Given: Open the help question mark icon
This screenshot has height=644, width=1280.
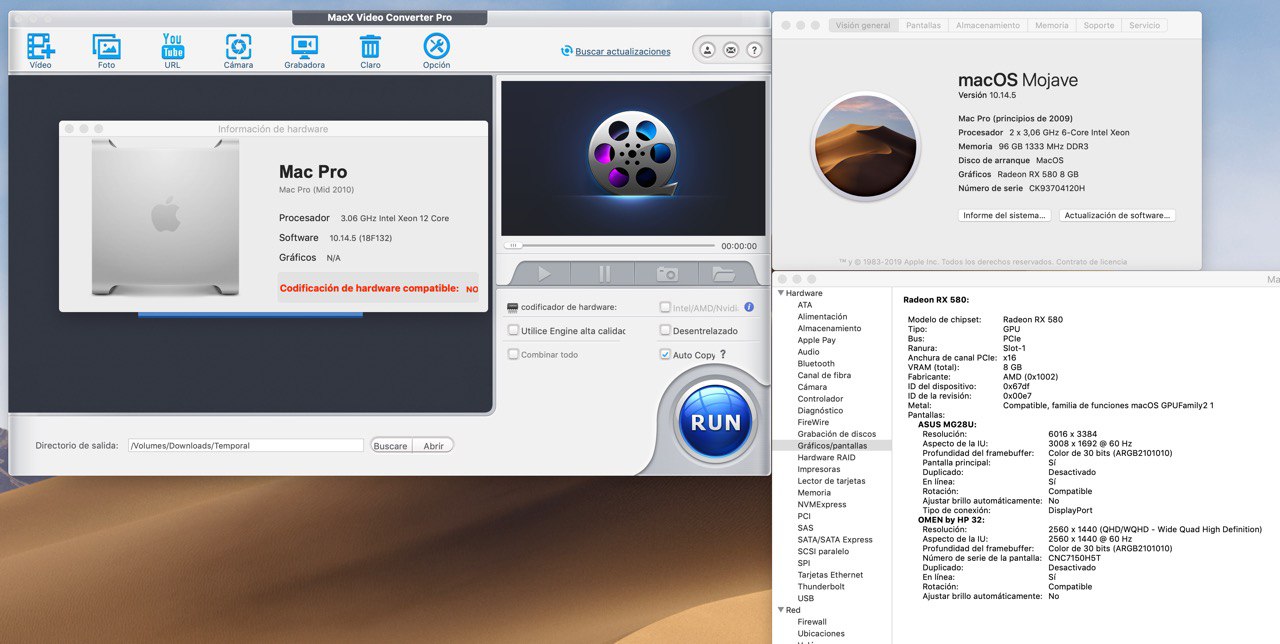Looking at the screenshot, I should [x=754, y=50].
